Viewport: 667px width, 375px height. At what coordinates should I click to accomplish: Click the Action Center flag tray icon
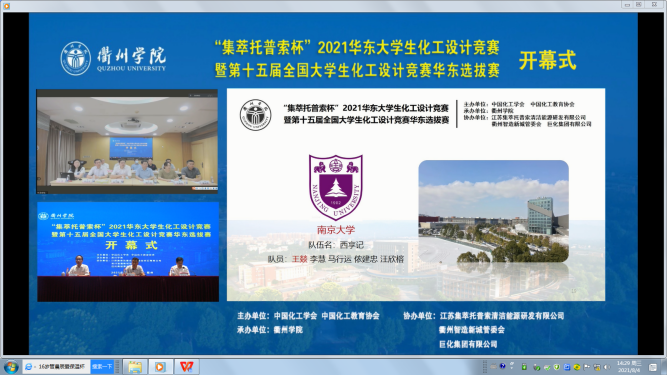(x=587, y=367)
